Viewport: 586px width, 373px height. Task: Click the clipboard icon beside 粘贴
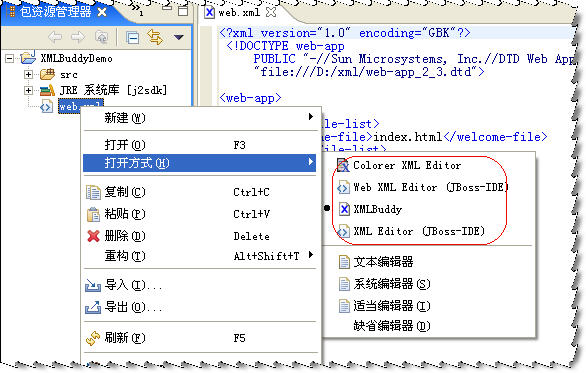[93, 214]
